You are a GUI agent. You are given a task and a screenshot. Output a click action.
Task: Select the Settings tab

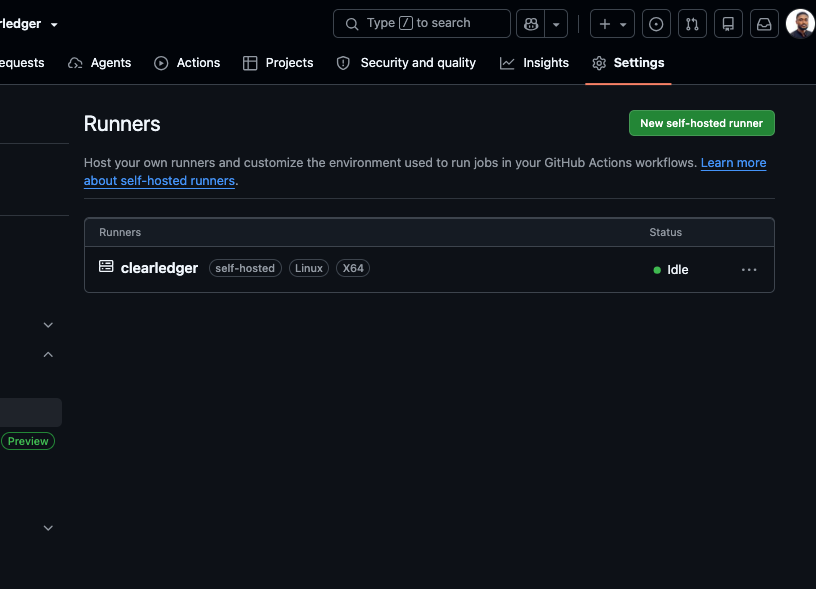(628, 63)
